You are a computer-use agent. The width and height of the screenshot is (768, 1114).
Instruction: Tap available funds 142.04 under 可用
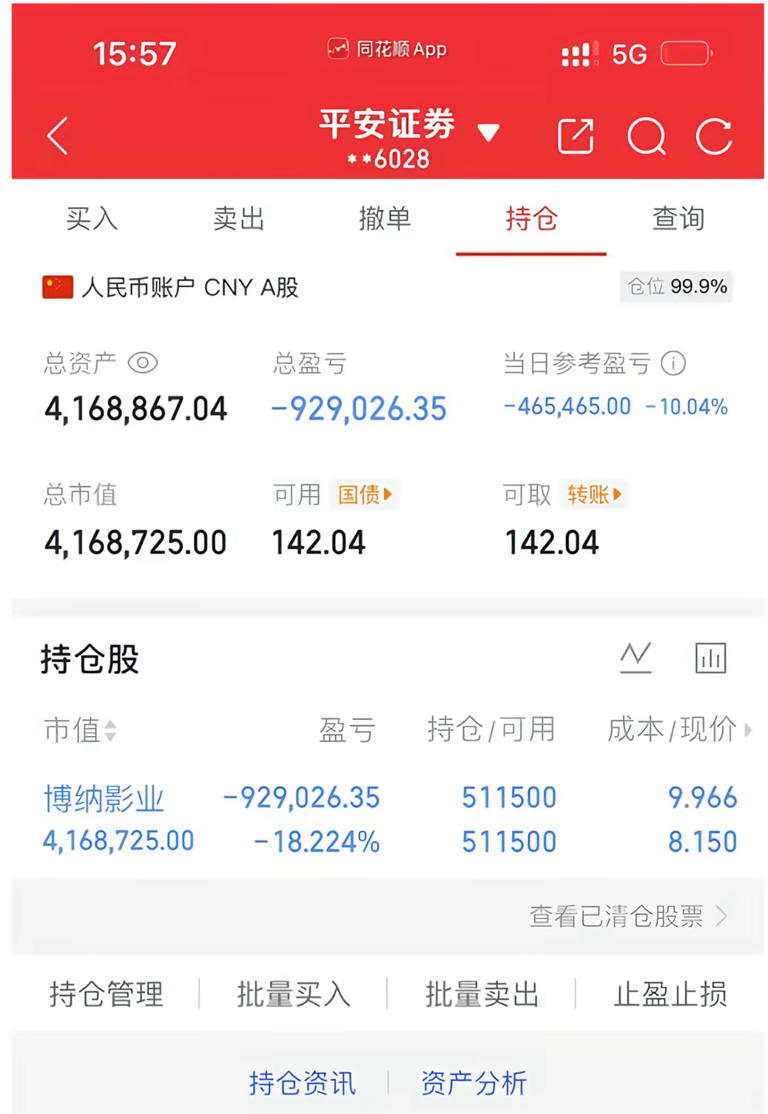point(319,543)
